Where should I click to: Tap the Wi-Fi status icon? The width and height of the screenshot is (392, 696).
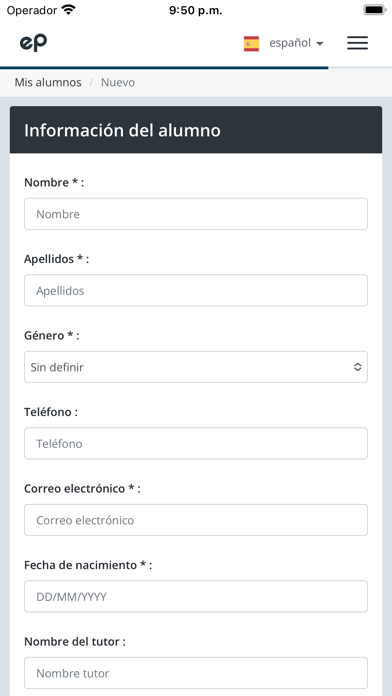click(68, 10)
